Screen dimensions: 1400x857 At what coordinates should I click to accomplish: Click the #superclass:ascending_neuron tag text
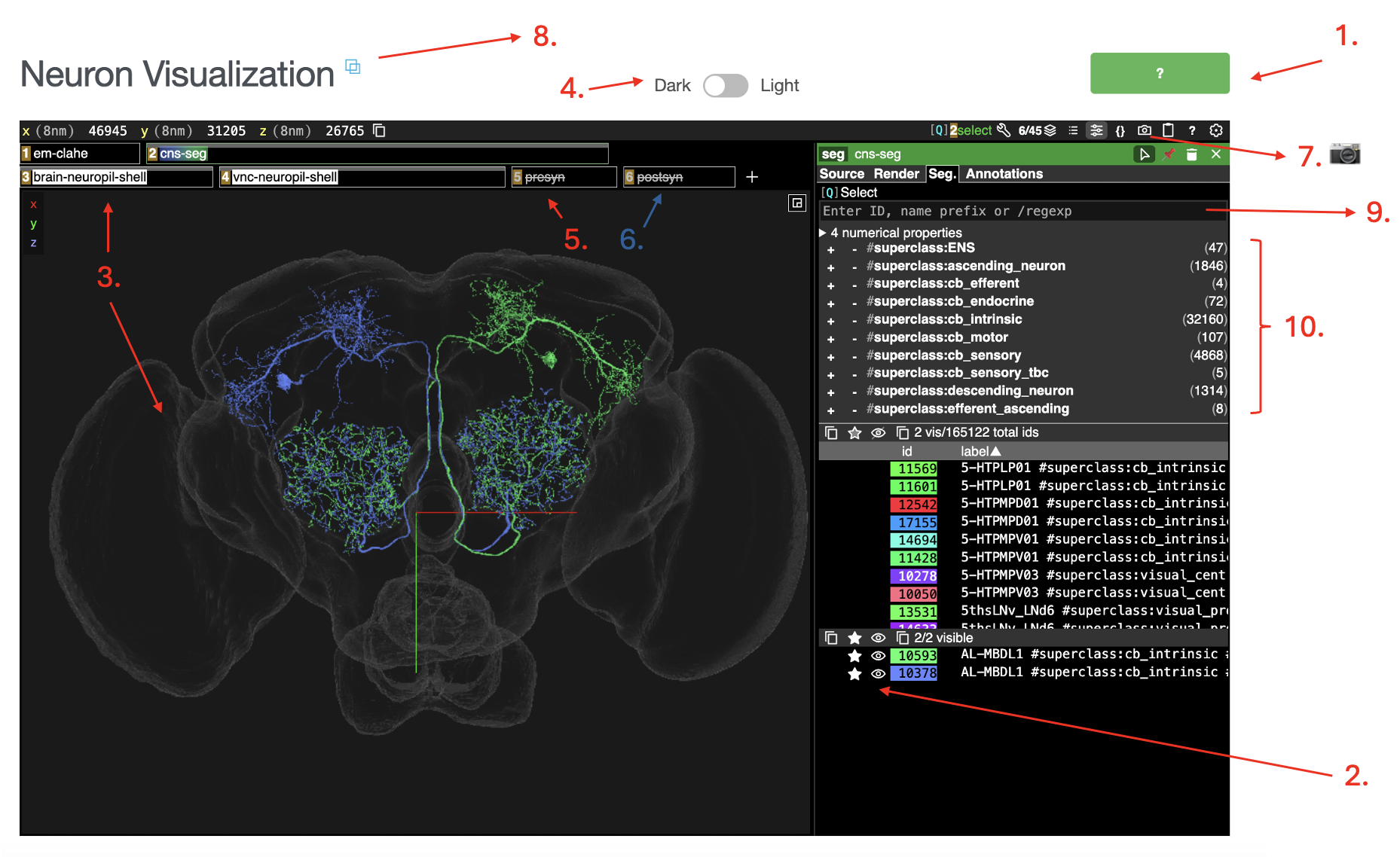tap(966, 266)
